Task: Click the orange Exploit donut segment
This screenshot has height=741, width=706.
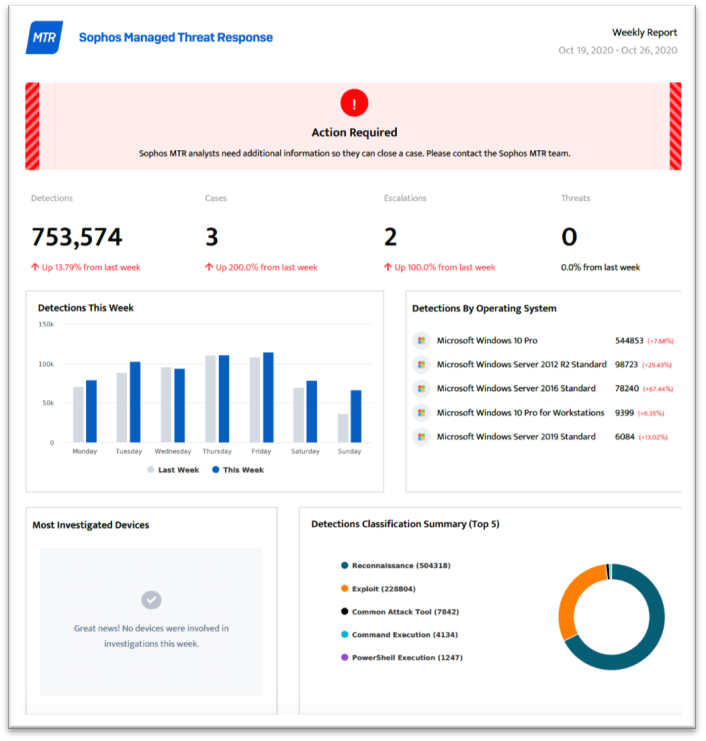Action: (x=572, y=596)
